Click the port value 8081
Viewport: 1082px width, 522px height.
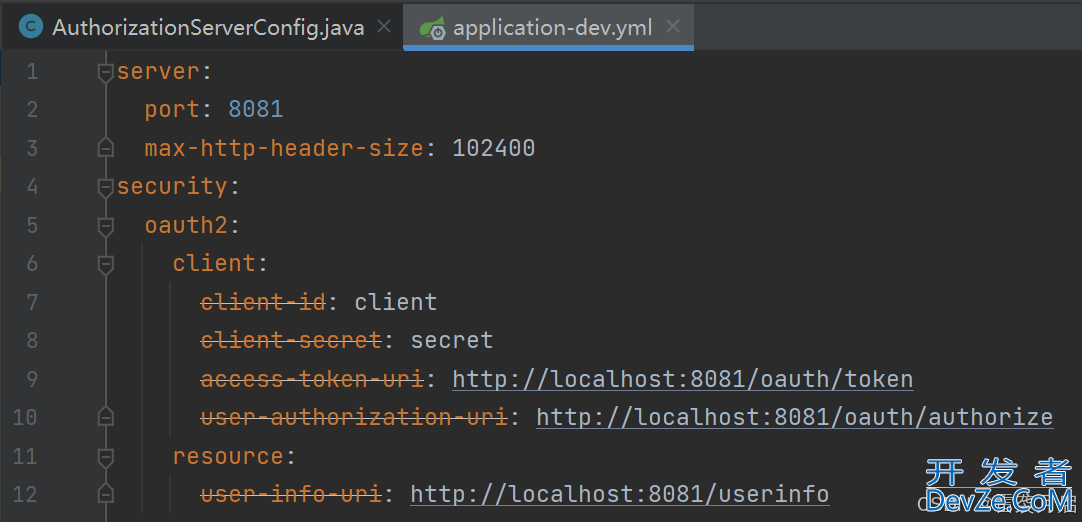[x=256, y=110]
